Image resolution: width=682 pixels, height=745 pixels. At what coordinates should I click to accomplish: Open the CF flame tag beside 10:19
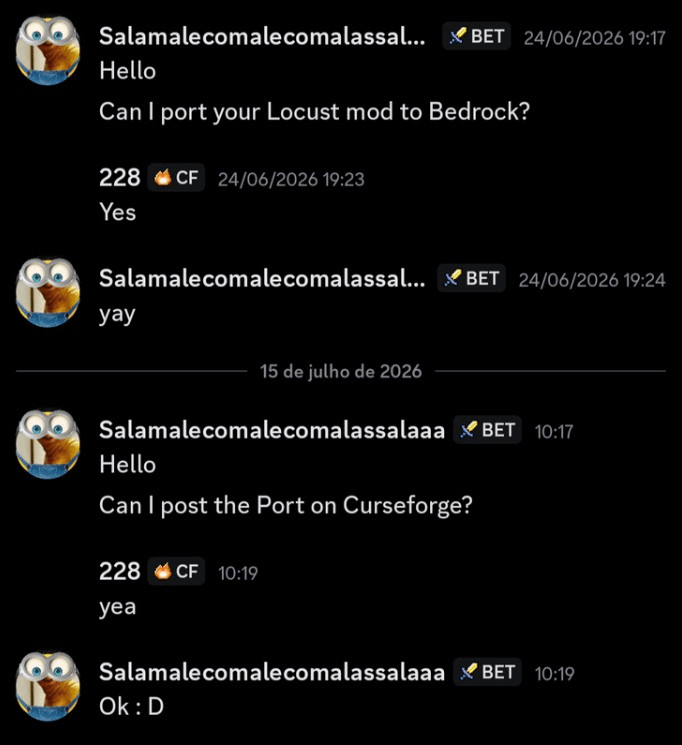click(x=176, y=571)
